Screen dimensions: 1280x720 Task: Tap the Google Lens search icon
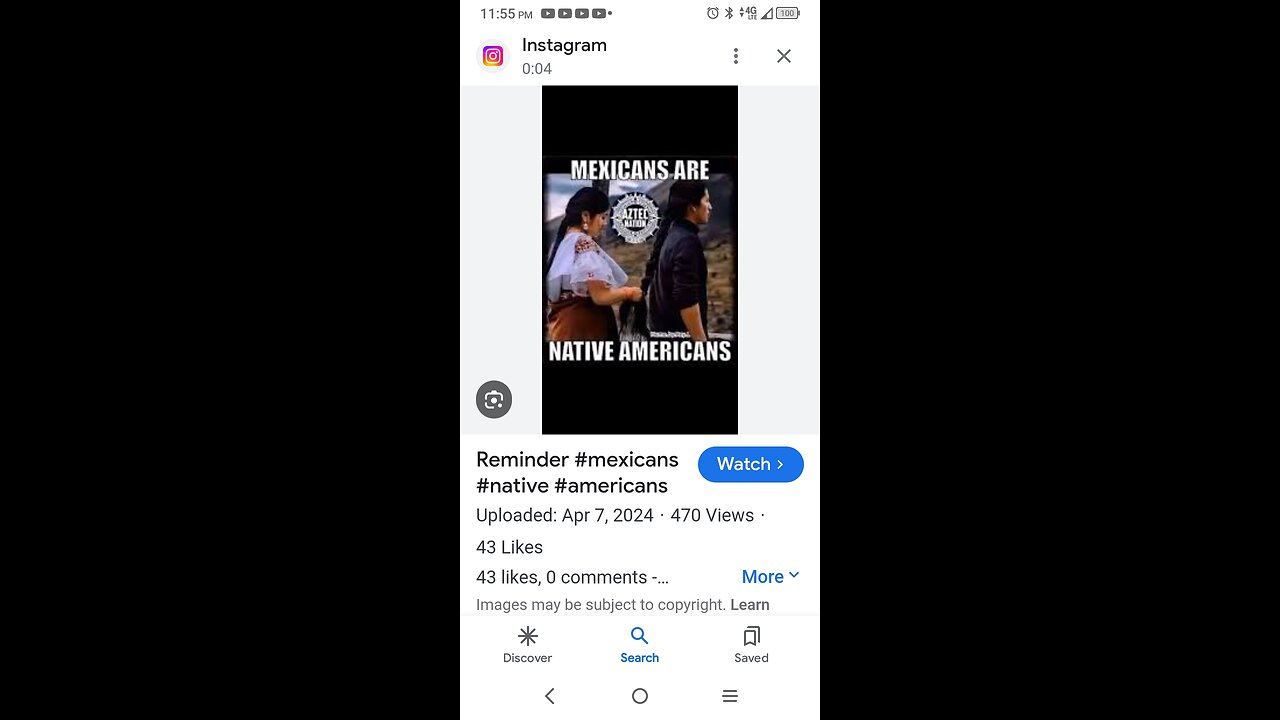point(494,400)
